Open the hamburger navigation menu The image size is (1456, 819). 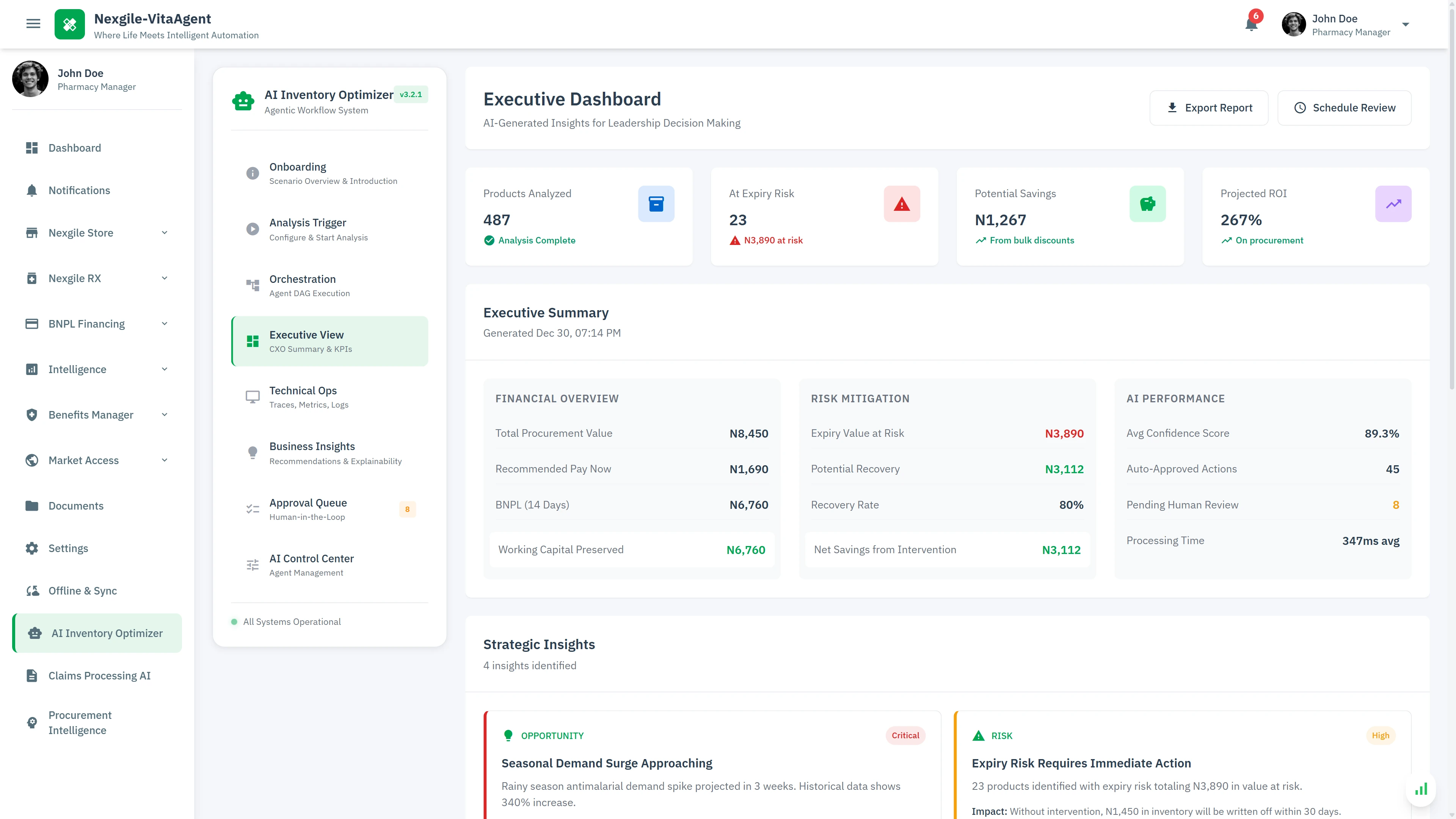tap(33, 24)
